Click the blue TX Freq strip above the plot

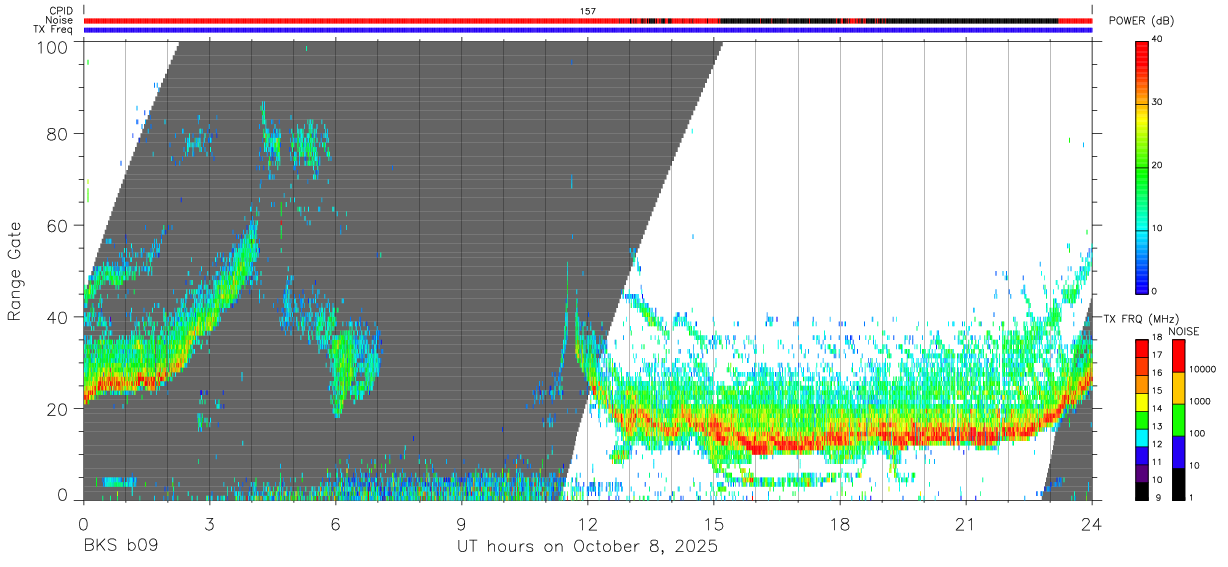[x=588, y=30]
